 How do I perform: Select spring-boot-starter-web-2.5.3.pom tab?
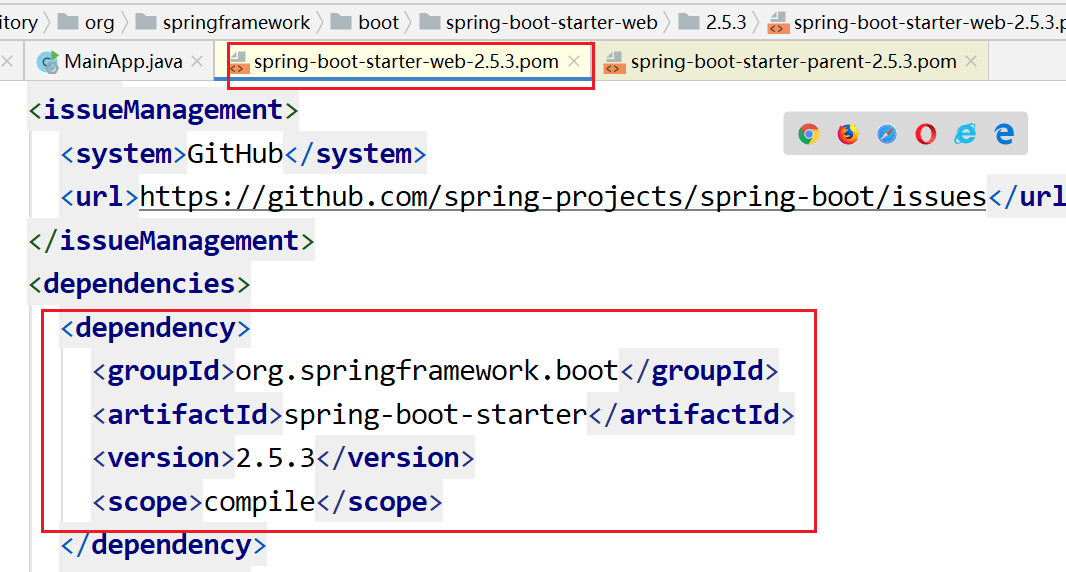pos(406,62)
